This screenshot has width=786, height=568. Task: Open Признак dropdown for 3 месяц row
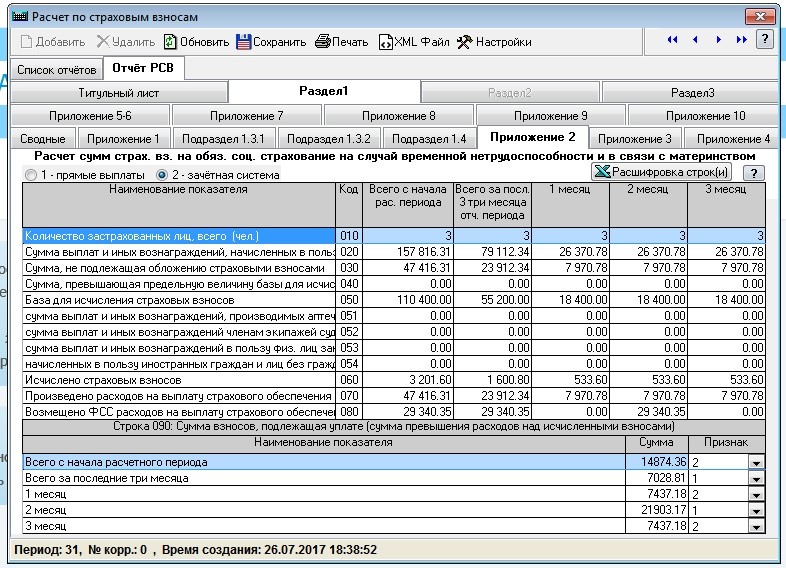756,527
